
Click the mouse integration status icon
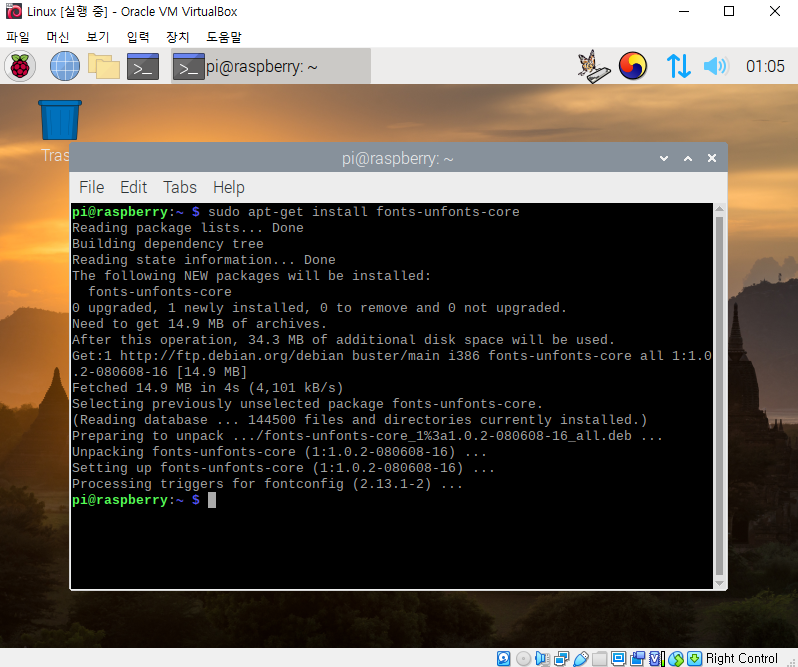[676, 658]
